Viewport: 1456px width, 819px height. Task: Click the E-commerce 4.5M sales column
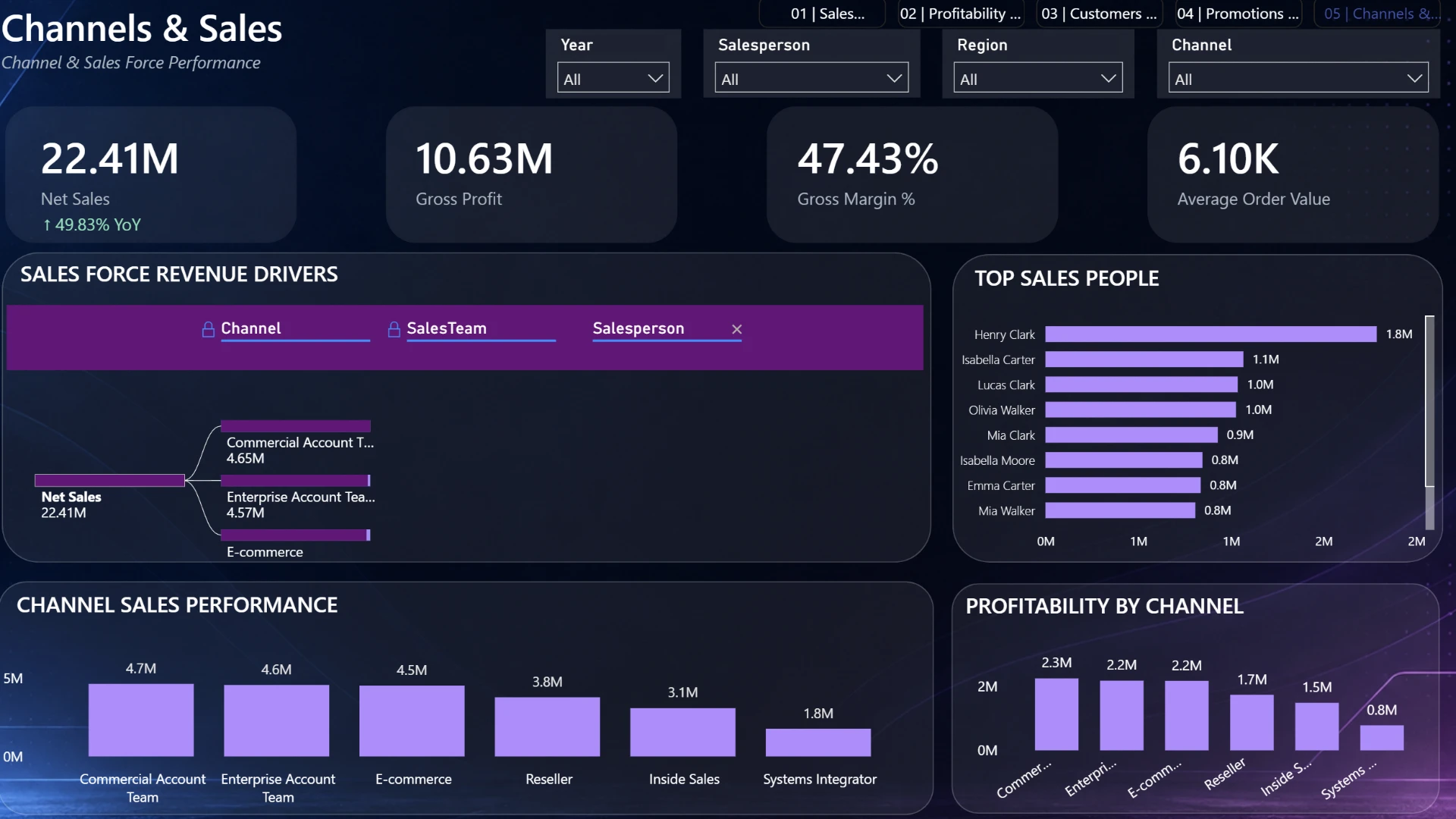point(412,721)
